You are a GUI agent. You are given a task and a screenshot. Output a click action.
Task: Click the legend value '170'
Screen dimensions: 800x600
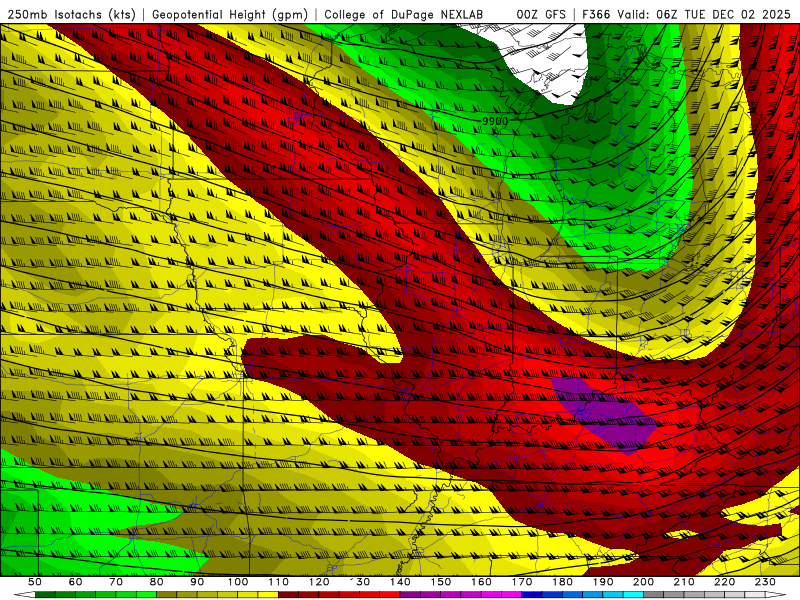(x=522, y=582)
